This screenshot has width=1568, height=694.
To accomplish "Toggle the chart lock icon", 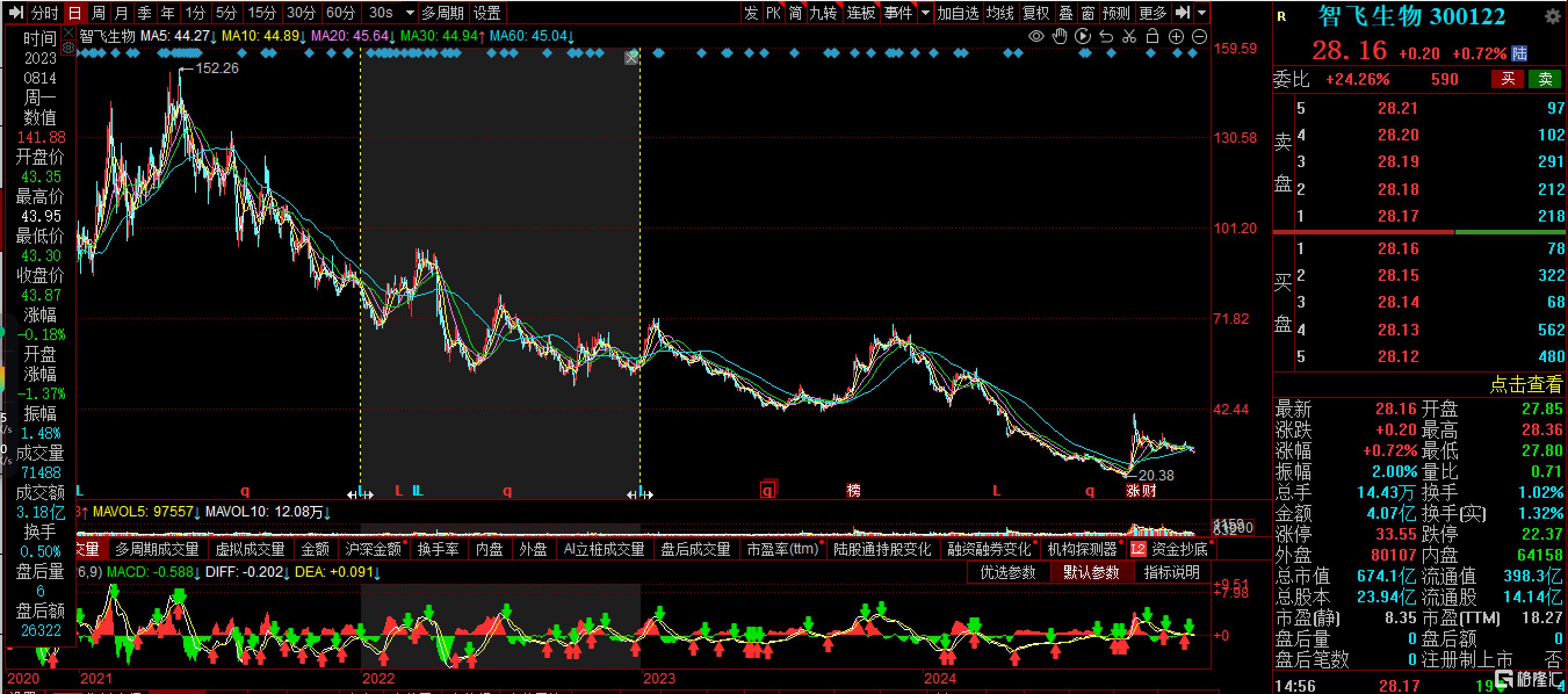I will (x=1152, y=37).
